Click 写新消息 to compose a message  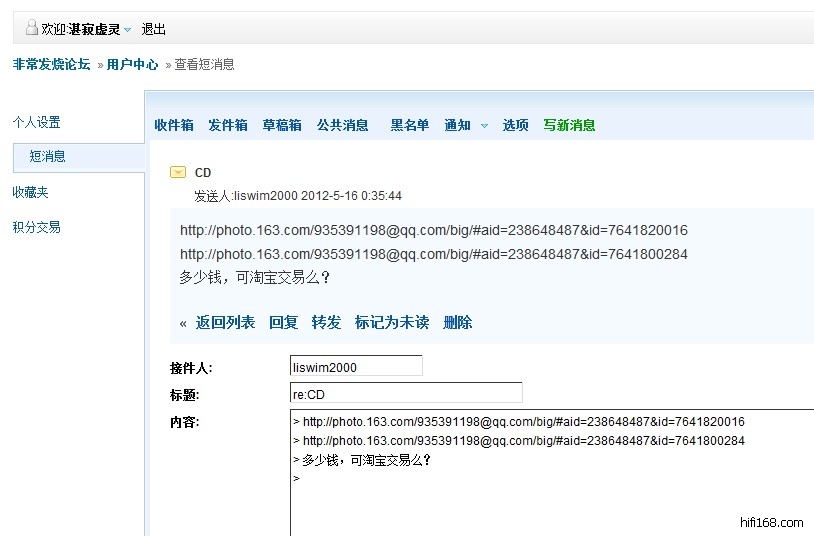tap(569, 125)
